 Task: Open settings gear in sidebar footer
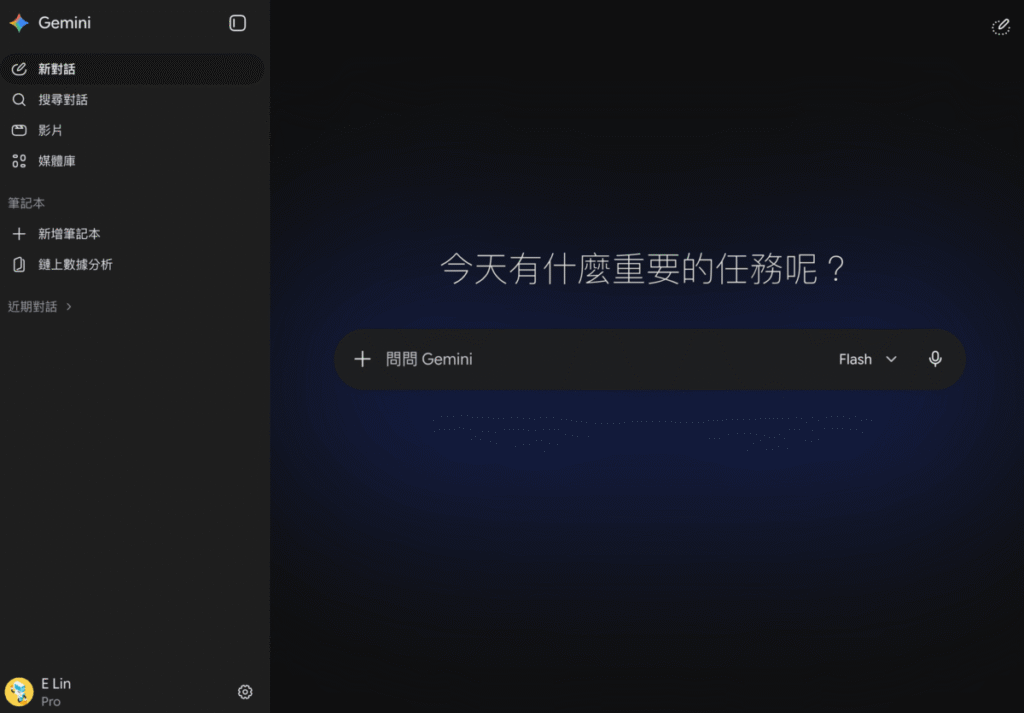(245, 691)
